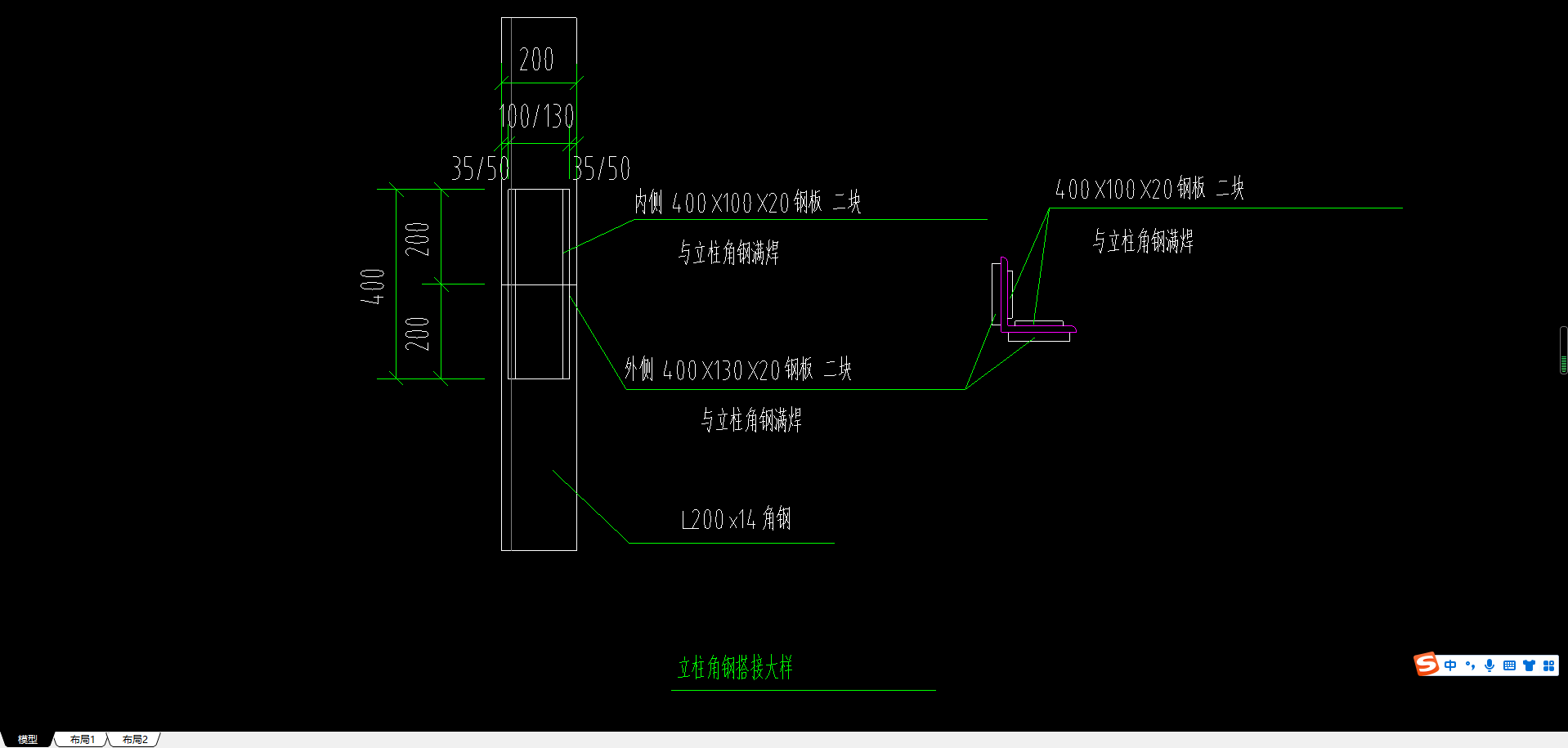
Task: Select the 内侧 400X100X20 钢板 二块 label
Action: pyautogui.click(x=747, y=202)
